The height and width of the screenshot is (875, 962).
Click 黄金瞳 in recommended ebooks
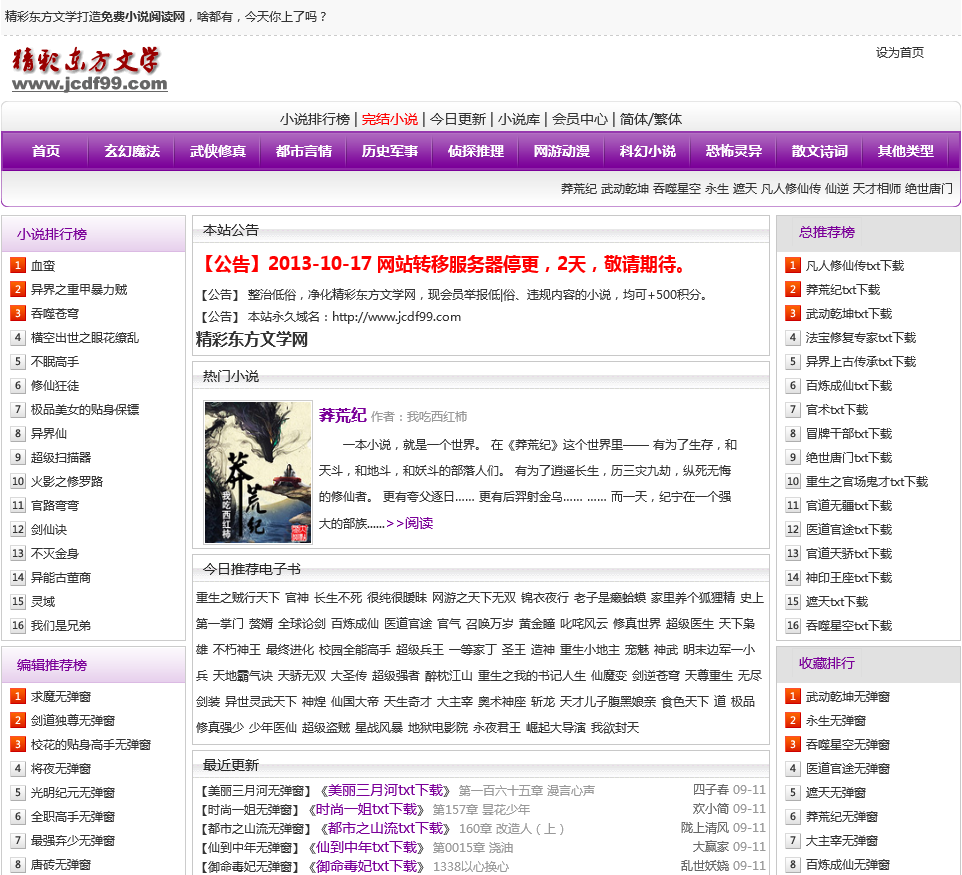(537, 624)
